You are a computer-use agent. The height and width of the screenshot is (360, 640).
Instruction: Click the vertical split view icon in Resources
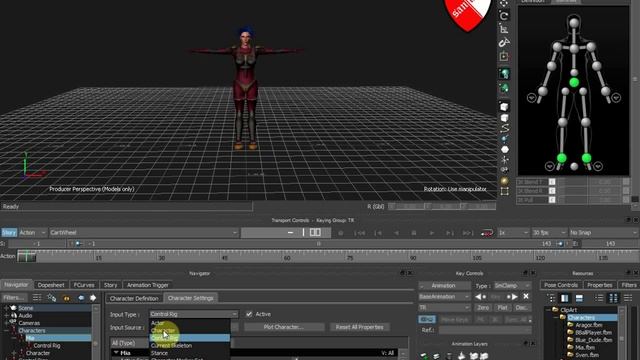[x=564, y=298]
